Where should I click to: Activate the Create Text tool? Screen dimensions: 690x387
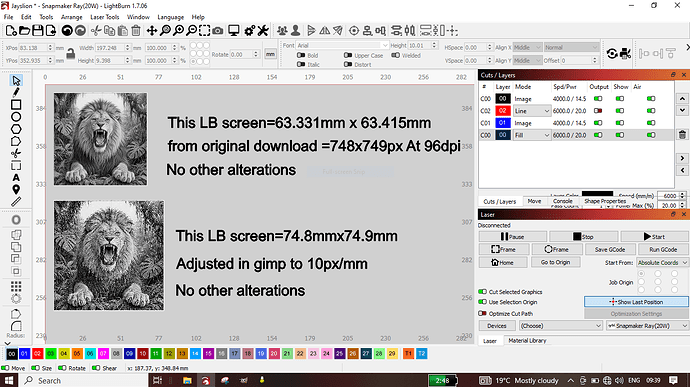pos(16,178)
